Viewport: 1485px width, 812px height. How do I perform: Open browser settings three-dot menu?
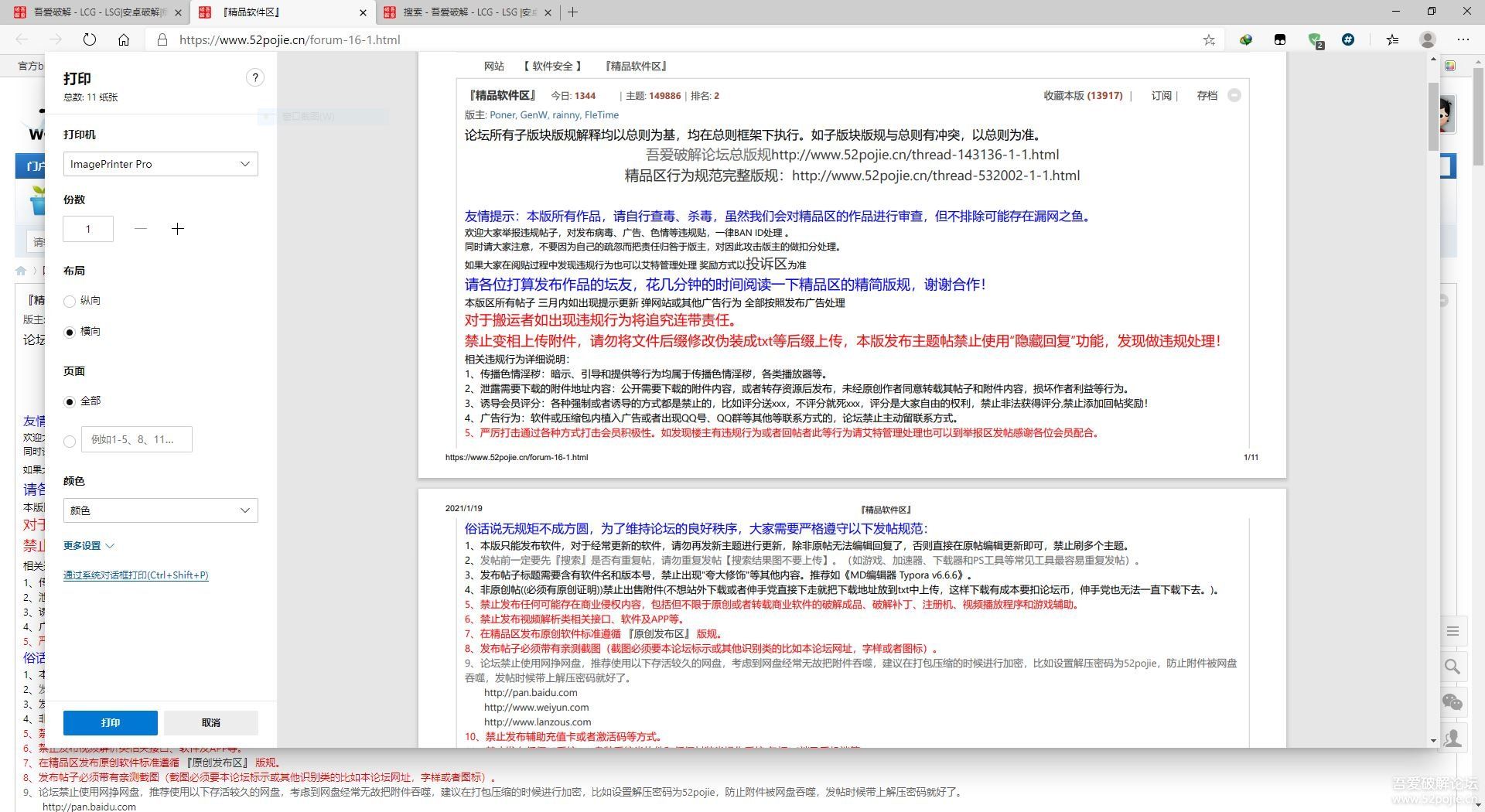(1463, 39)
